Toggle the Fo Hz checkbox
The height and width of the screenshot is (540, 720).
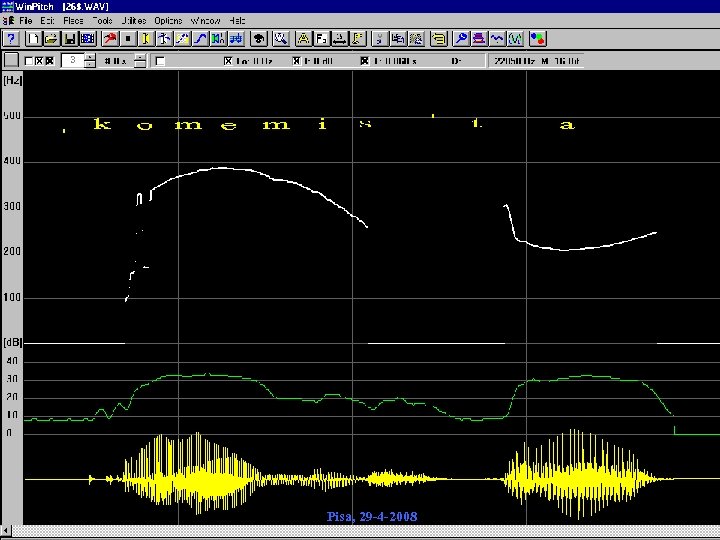click(228, 61)
